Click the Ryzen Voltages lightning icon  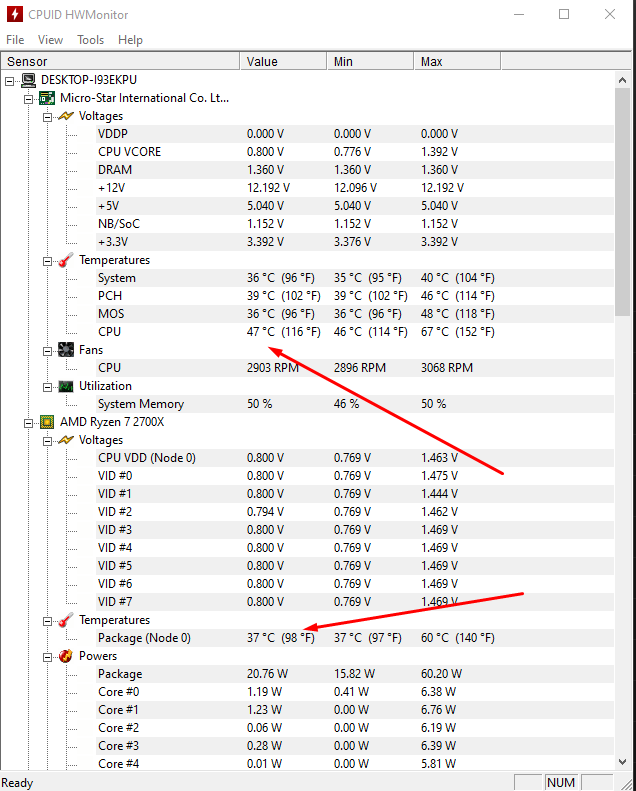[x=66, y=440]
